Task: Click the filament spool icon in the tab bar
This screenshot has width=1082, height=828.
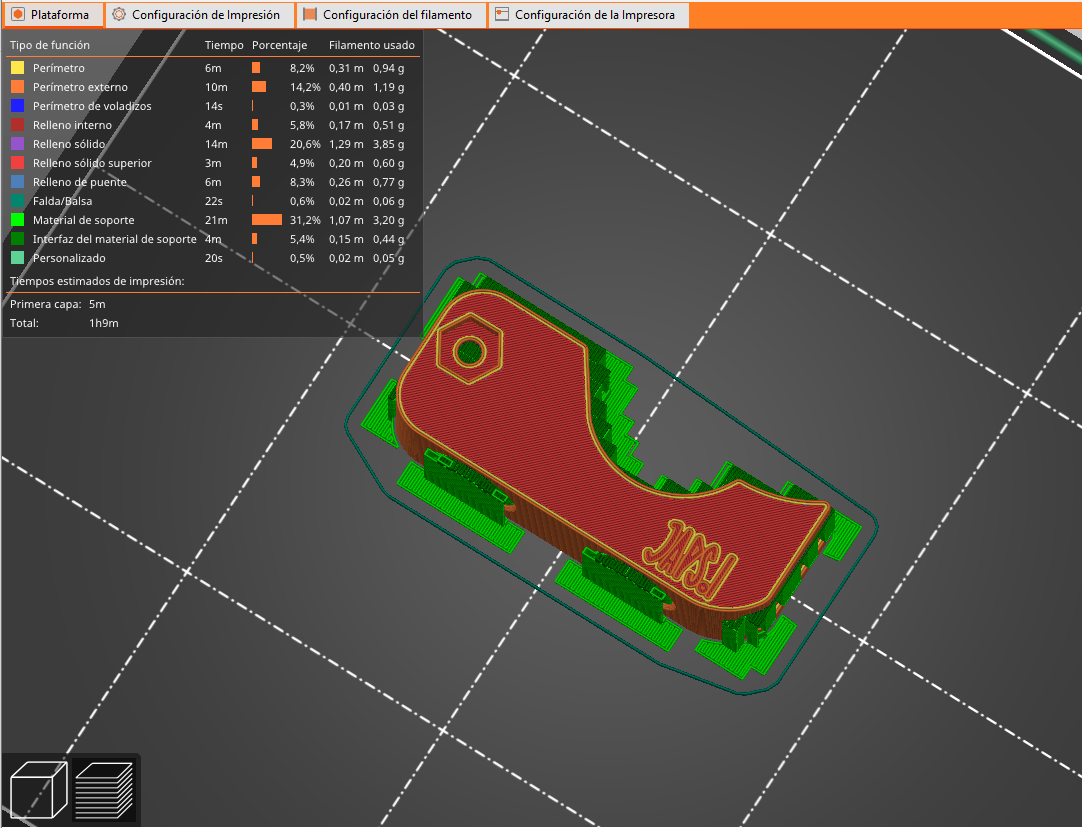Action: [310, 15]
